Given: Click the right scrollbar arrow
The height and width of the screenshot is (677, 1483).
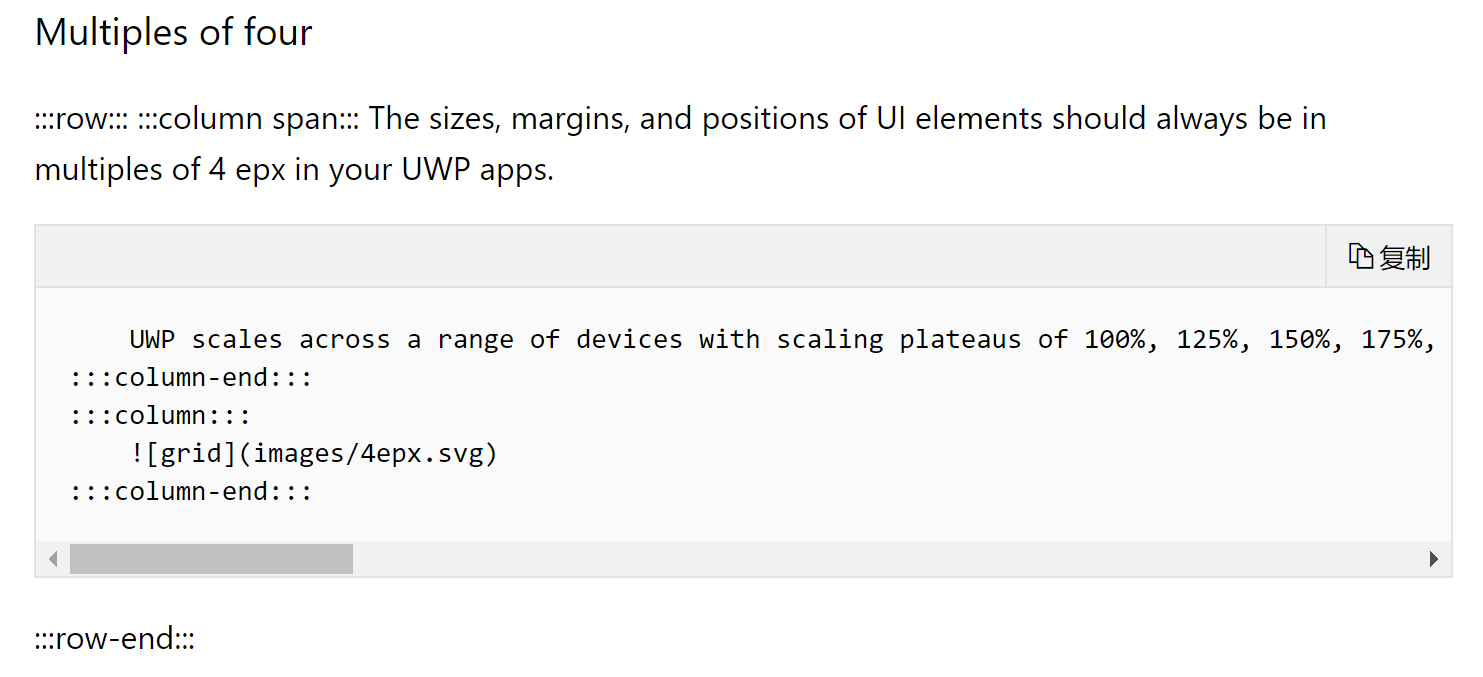Looking at the screenshot, I should tap(1432, 558).
